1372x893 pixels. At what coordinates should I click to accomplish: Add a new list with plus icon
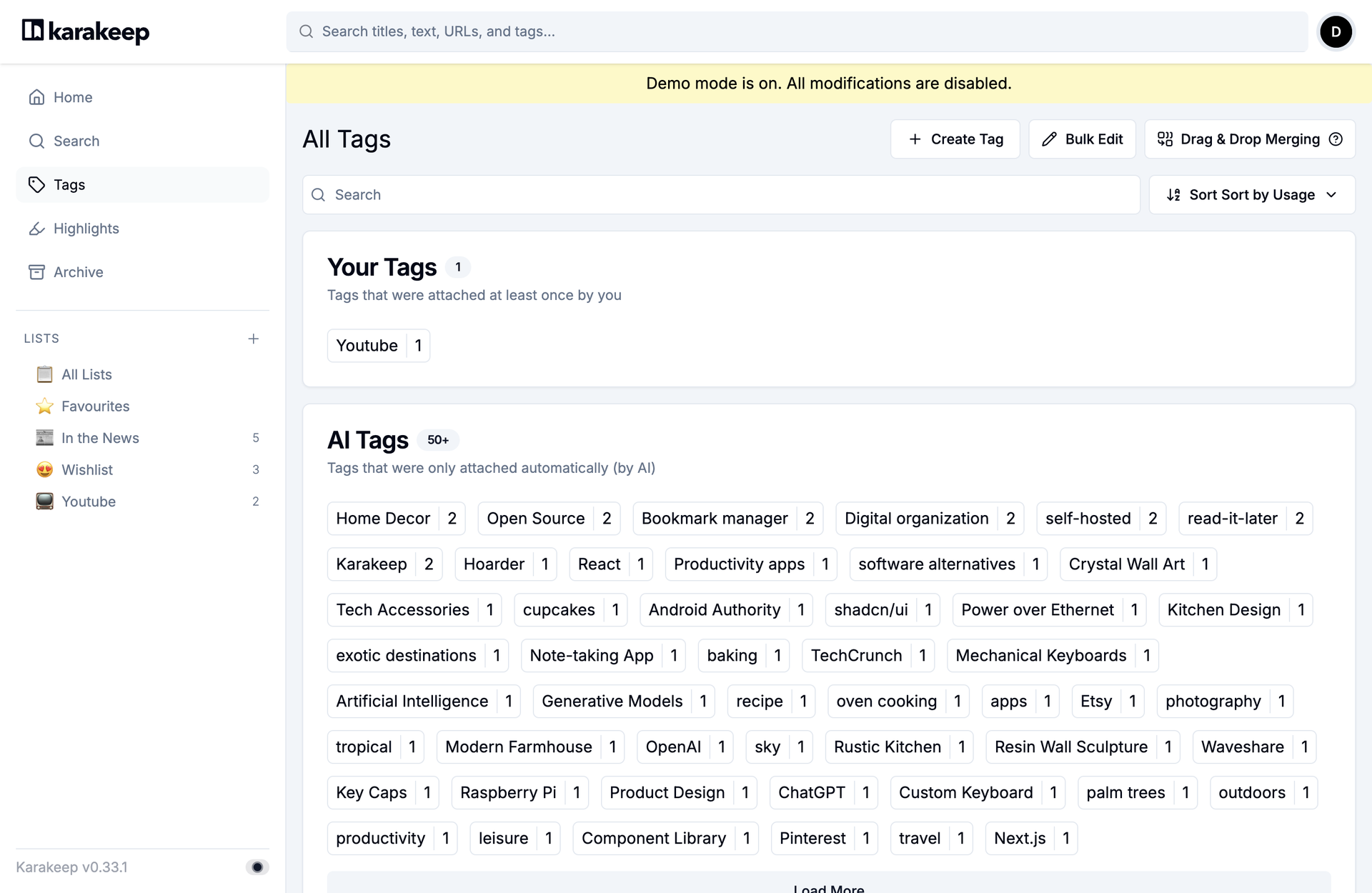(253, 339)
